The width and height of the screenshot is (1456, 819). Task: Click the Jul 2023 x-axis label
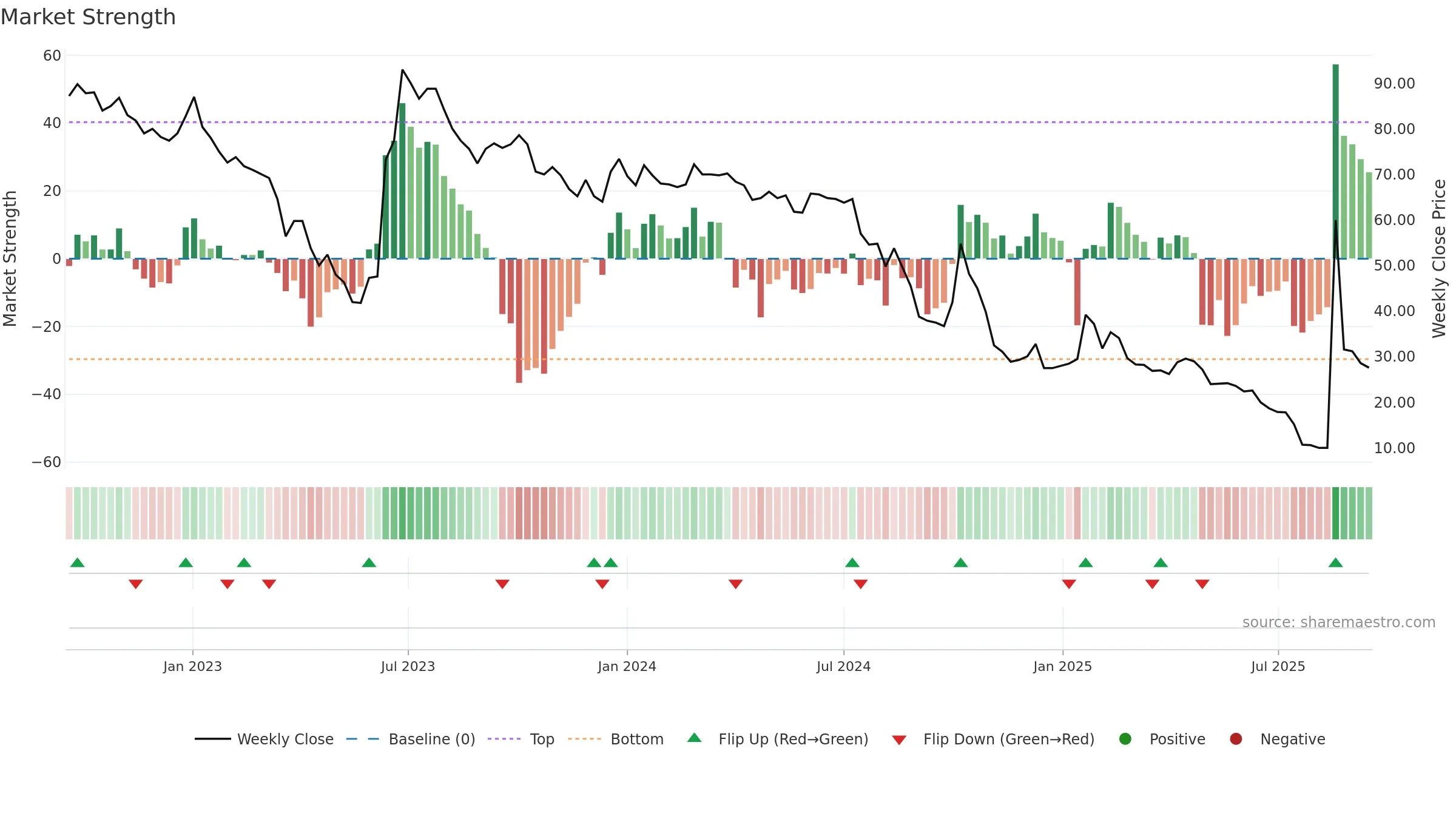click(x=408, y=666)
